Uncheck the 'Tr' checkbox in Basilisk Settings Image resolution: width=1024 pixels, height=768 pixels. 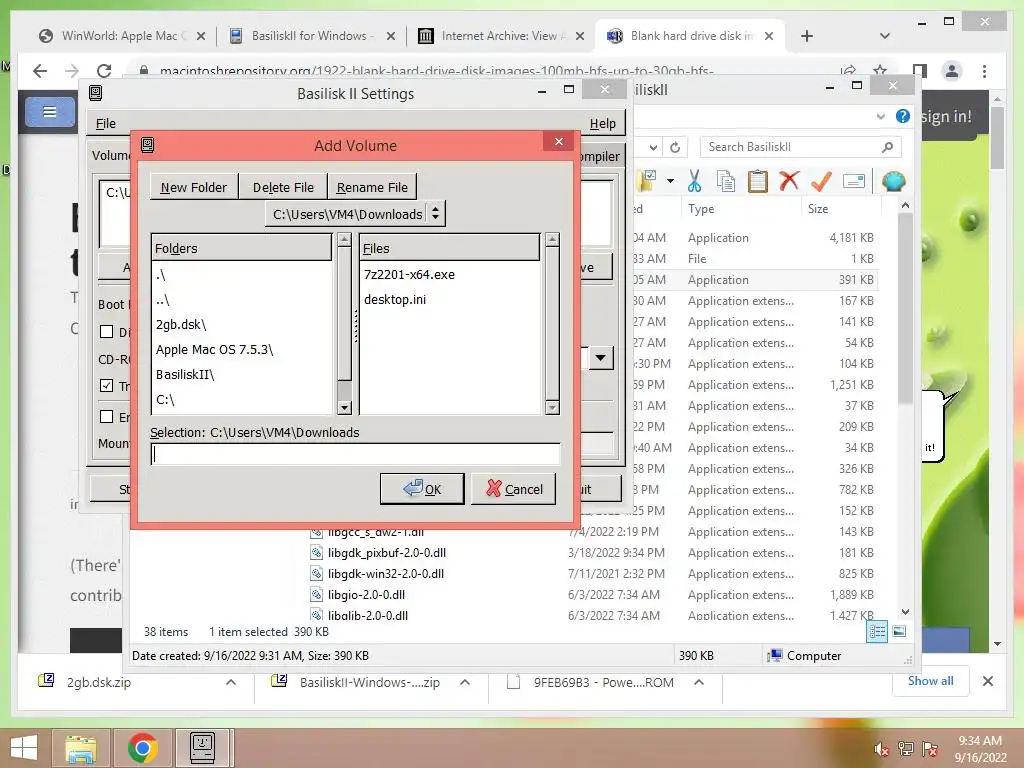[106, 385]
